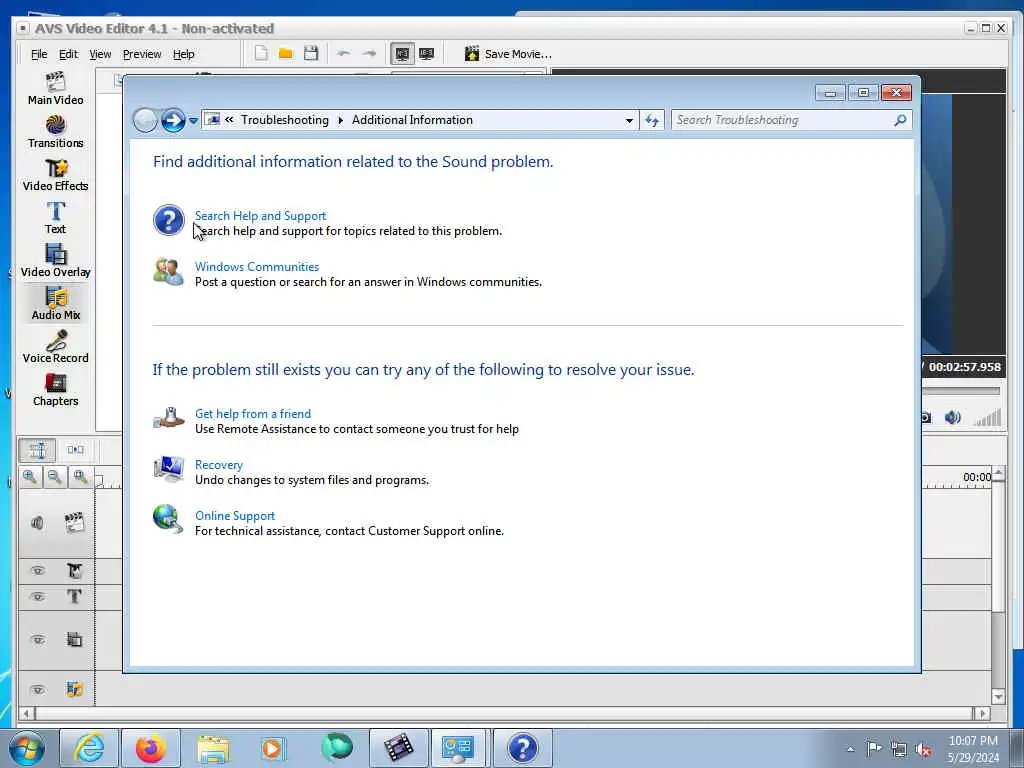Click the preview playback progress bar
Screen dimensions: 1024x768
point(960,391)
